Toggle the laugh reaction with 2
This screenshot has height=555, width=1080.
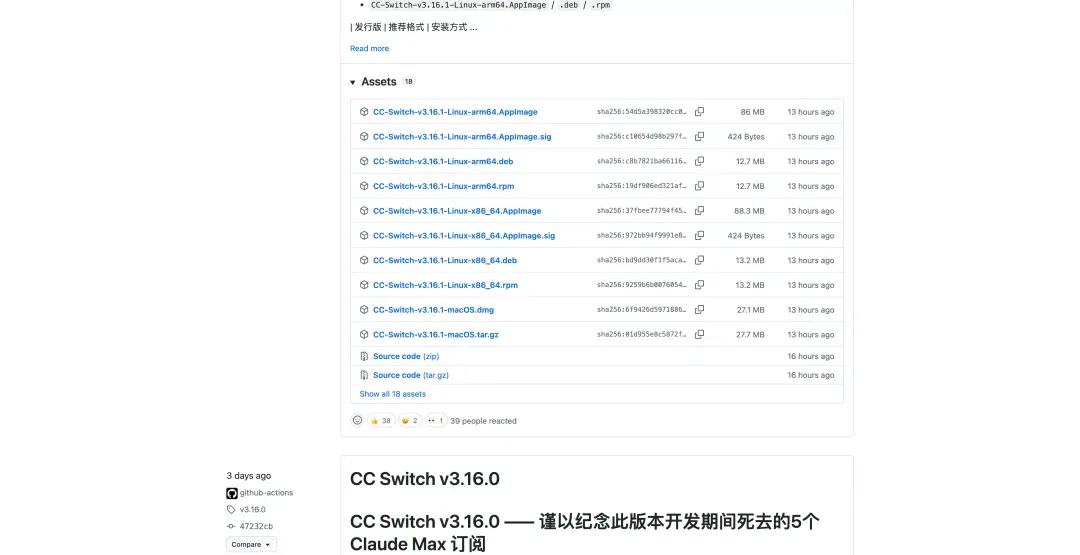[x=410, y=421]
